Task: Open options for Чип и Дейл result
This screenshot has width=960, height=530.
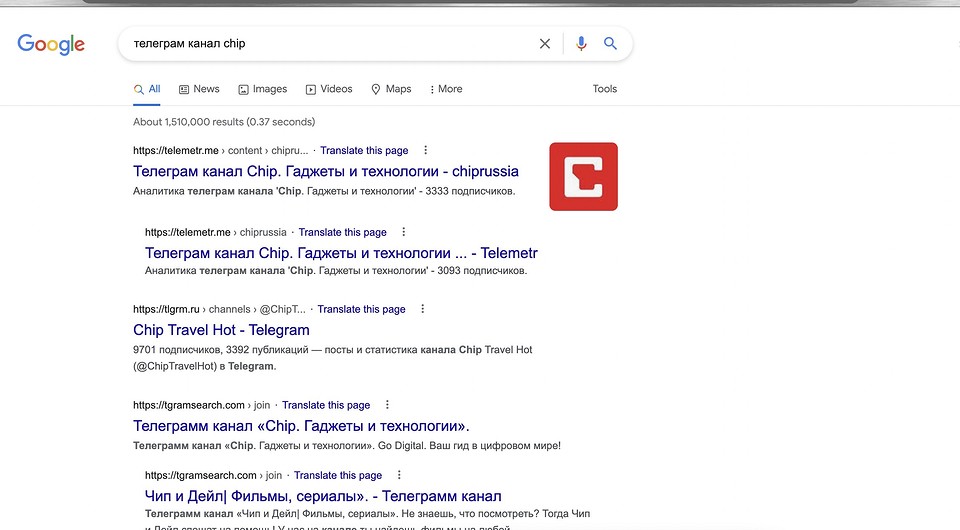Action: click(x=399, y=475)
